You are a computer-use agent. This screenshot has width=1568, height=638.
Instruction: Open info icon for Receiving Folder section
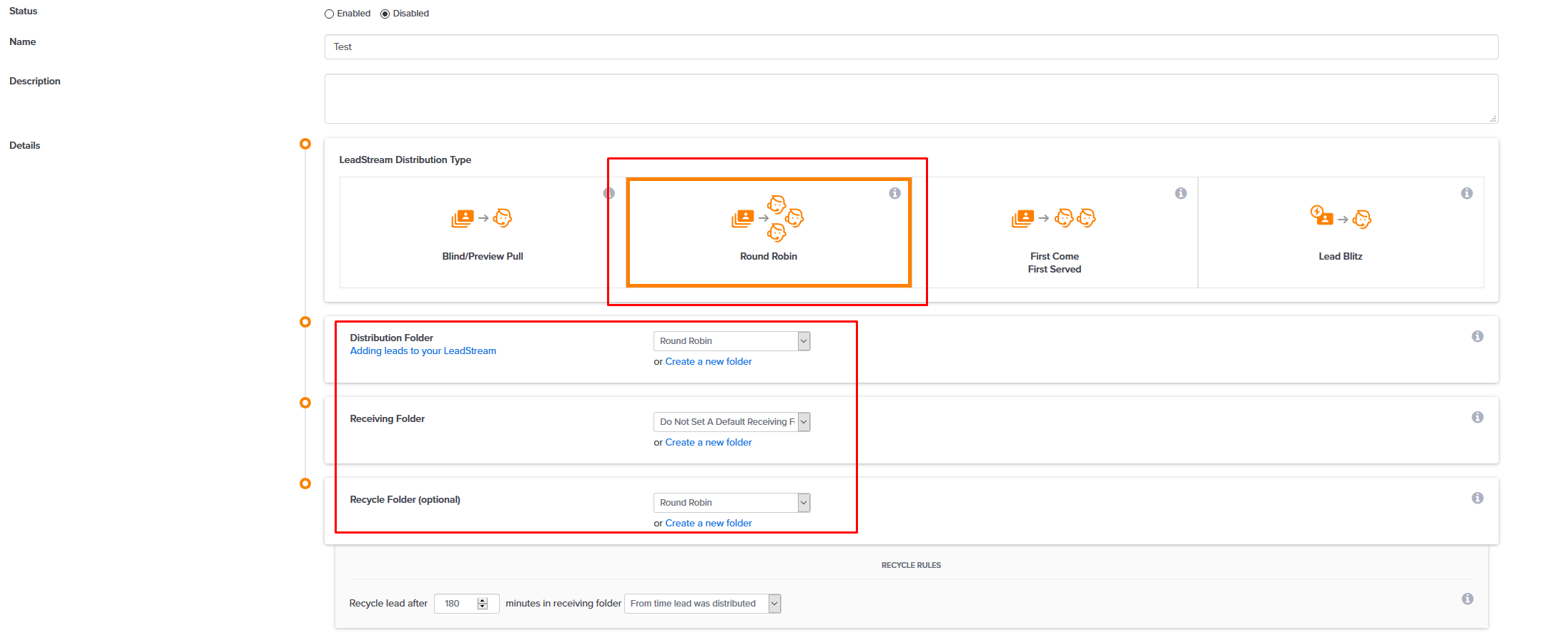tap(1477, 417)
